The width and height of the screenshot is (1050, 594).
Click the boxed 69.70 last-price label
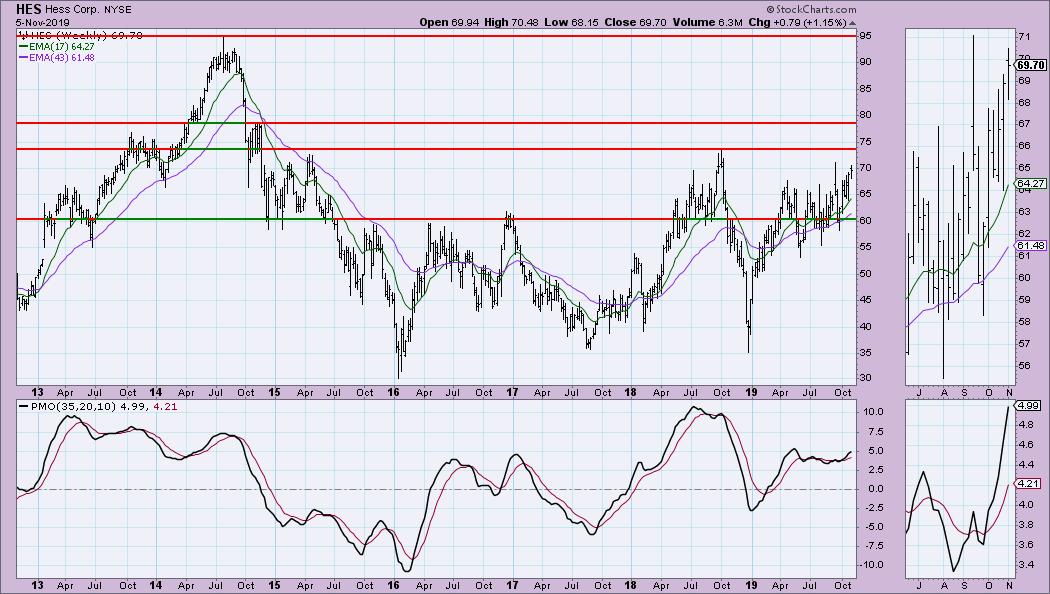pyautogui.click(x=1031, y=65)
